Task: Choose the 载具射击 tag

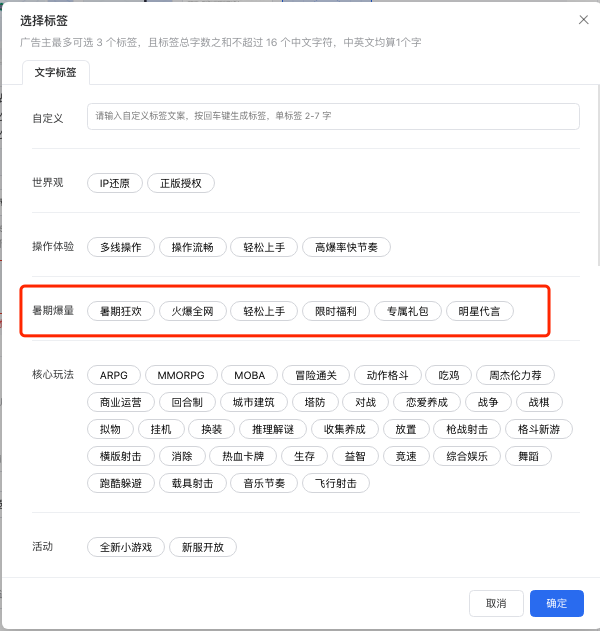Action: (193, 483)
